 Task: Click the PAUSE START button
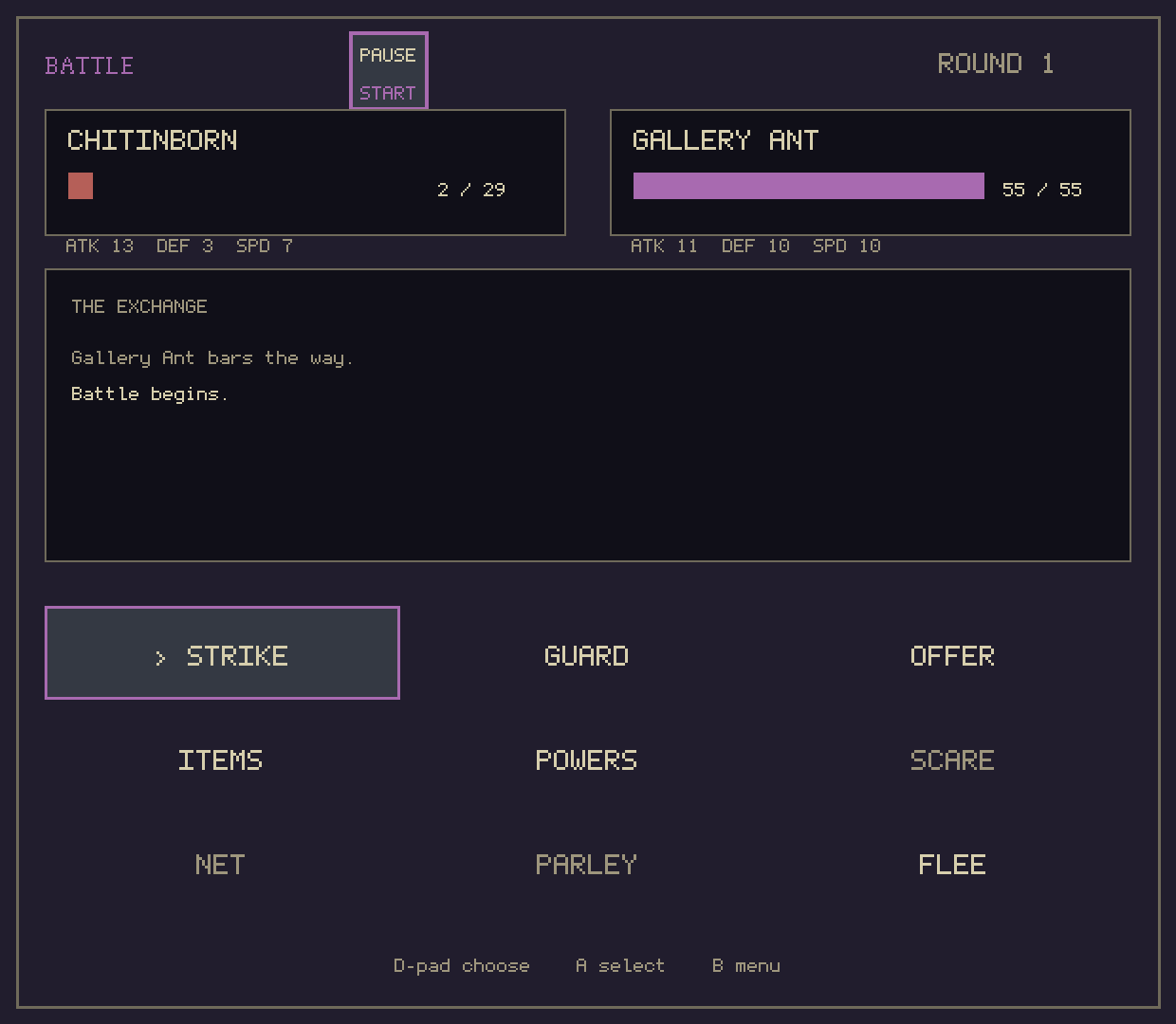pyautogui.click(x=389, y=71)
